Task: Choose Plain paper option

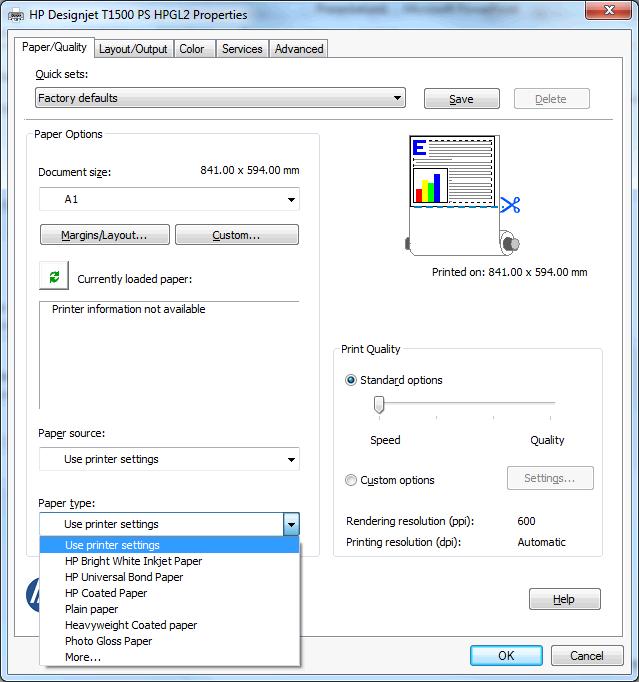Action: click(169, 609)
